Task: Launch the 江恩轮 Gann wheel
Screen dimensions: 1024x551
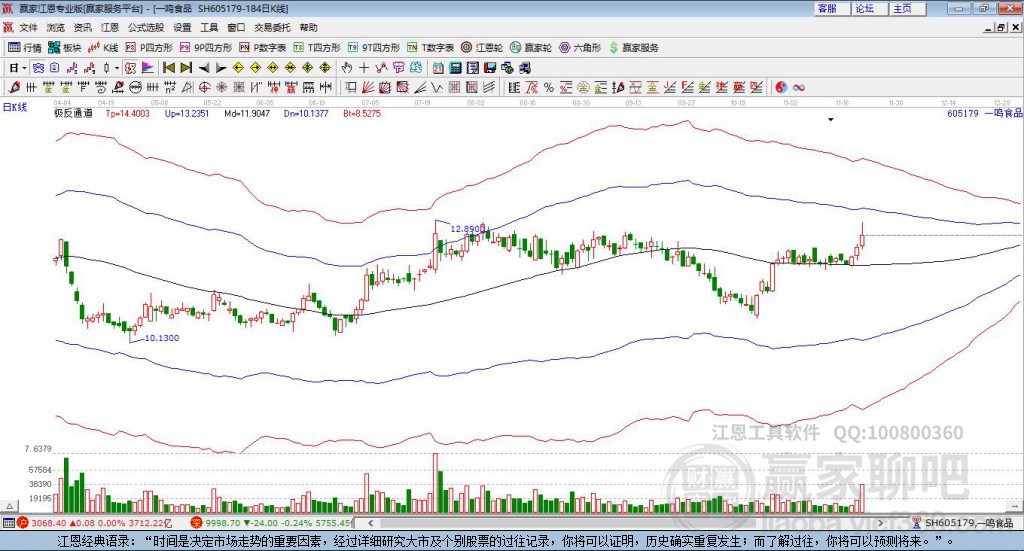Action: click(x=482, y=48)
